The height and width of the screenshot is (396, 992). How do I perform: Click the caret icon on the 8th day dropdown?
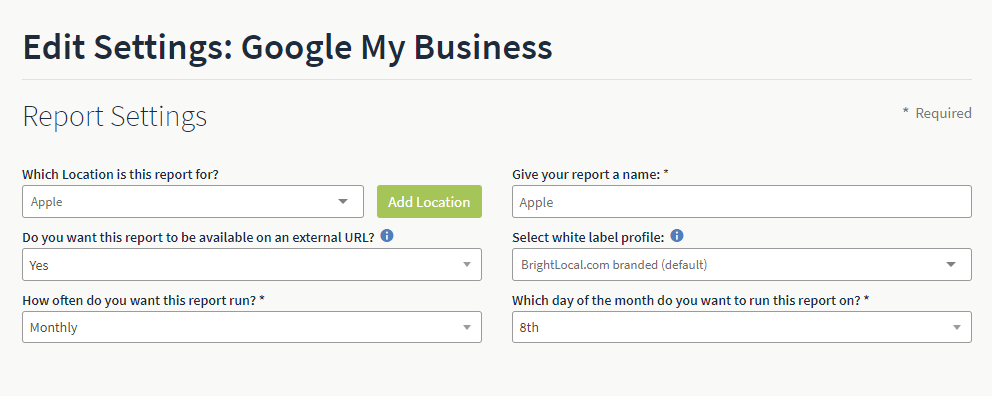point(957,327)
